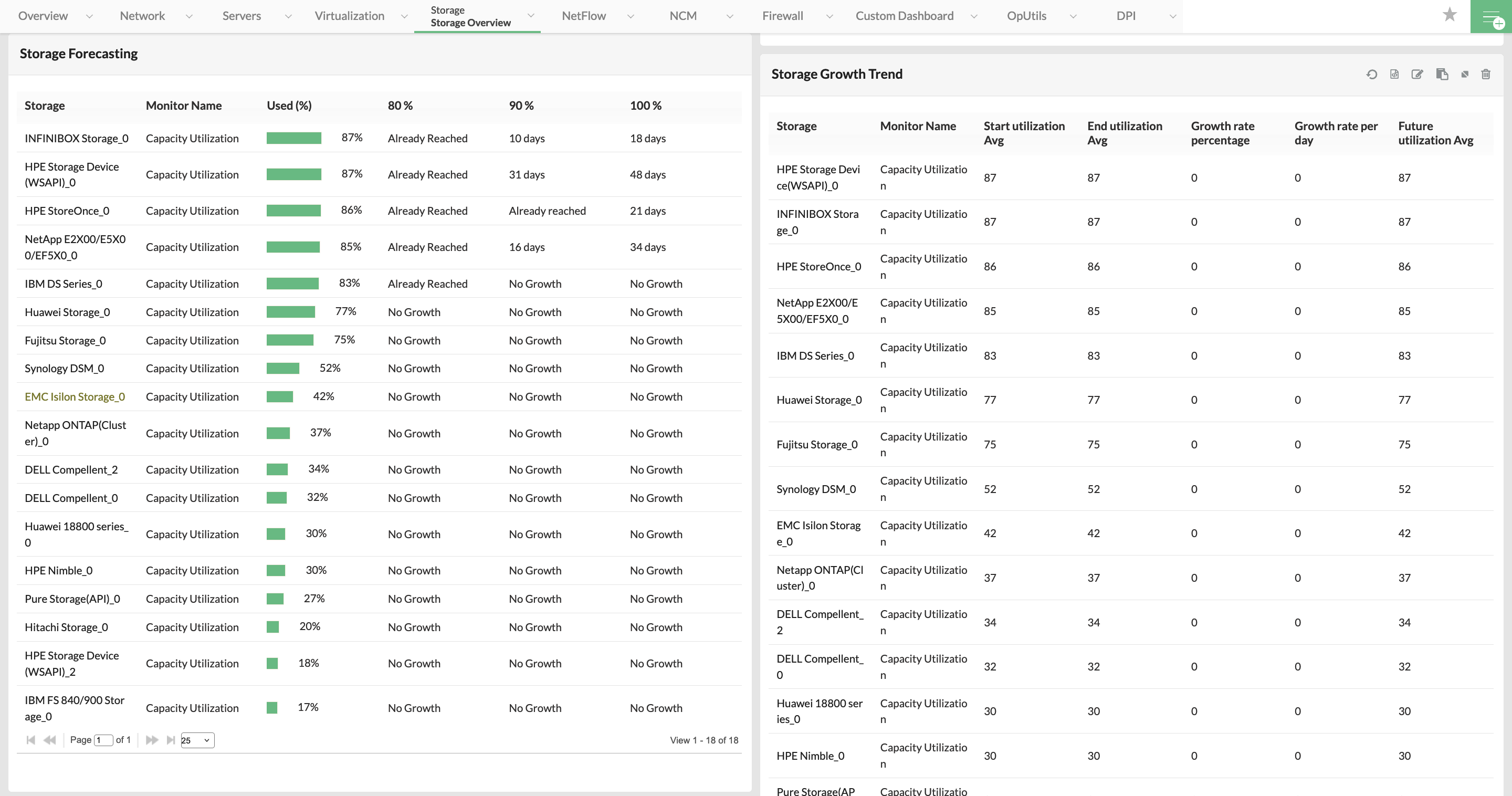Click the favorites star icon in top nav bar

pyautogui.click(x=1450, y=14)
